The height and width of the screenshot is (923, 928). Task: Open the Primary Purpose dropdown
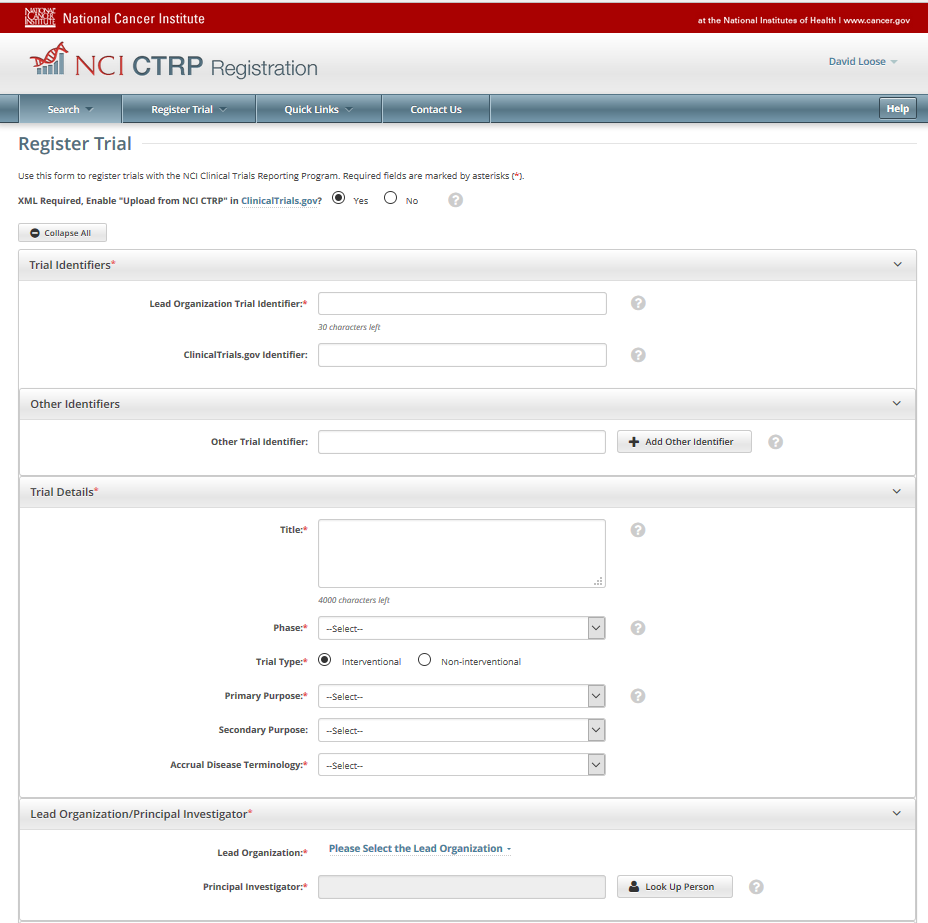pos(462,696)
